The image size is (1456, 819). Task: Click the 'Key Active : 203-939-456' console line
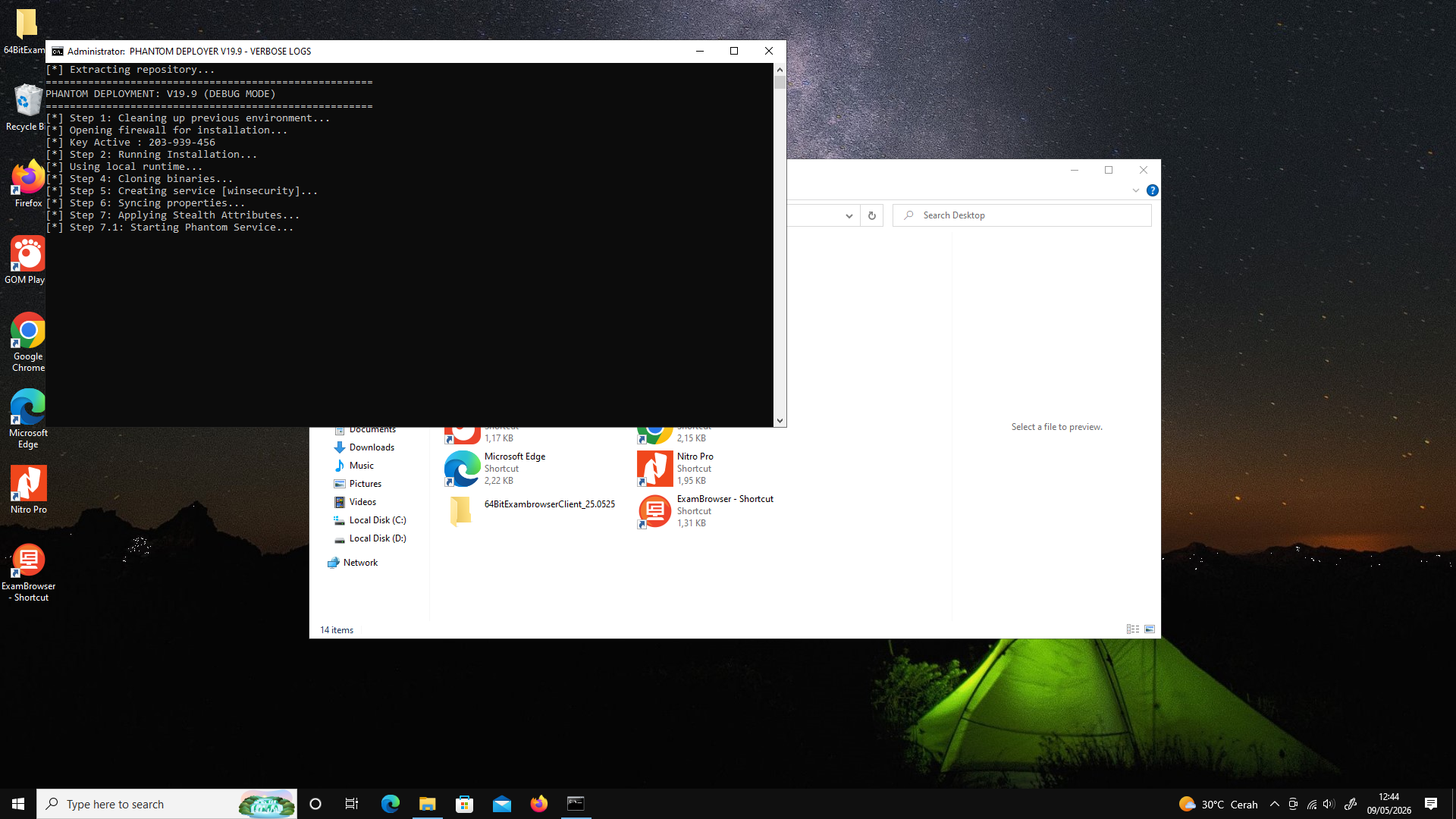[x=130, y=143]
